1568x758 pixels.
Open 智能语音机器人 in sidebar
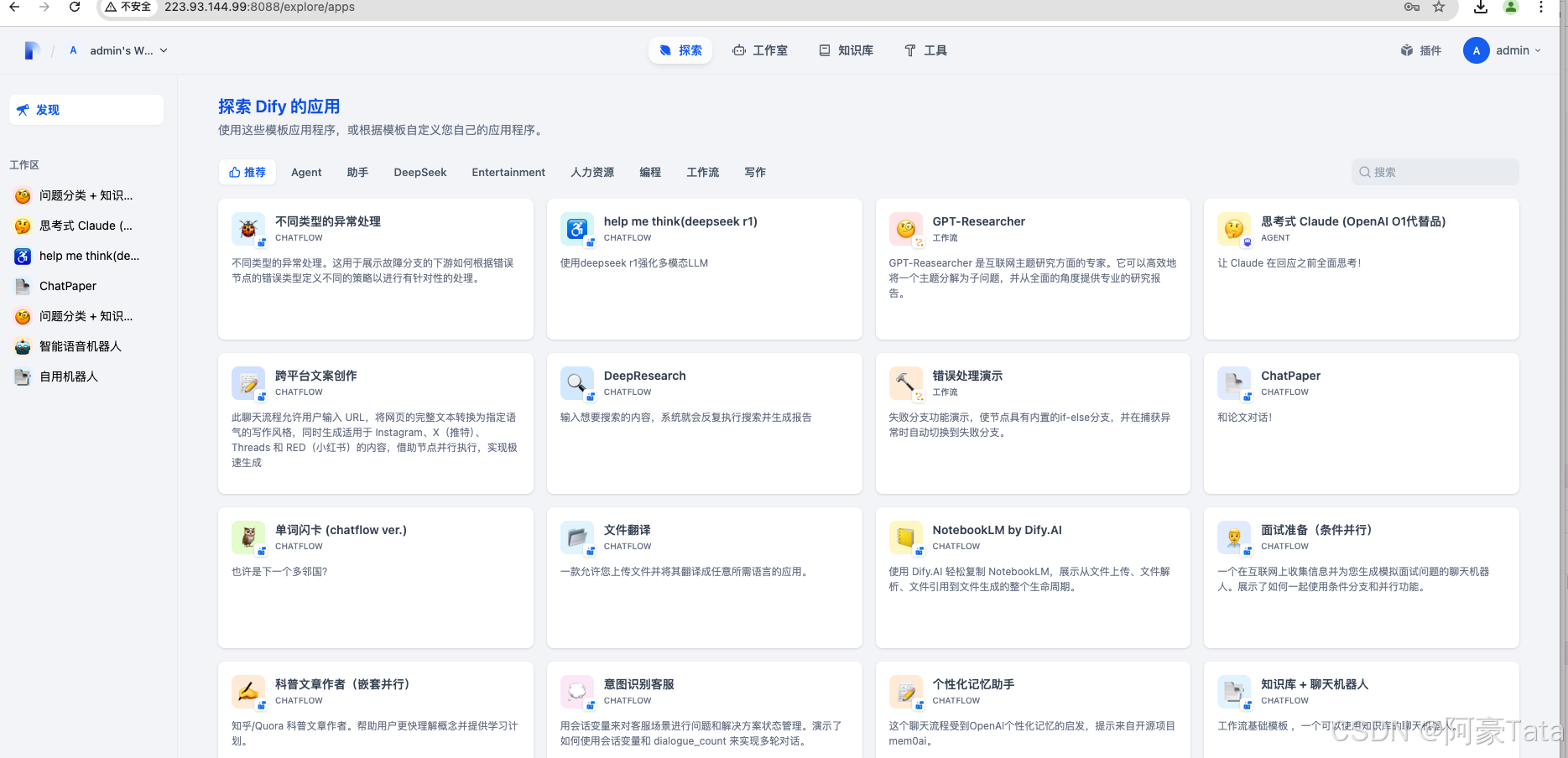pos(86,346)
